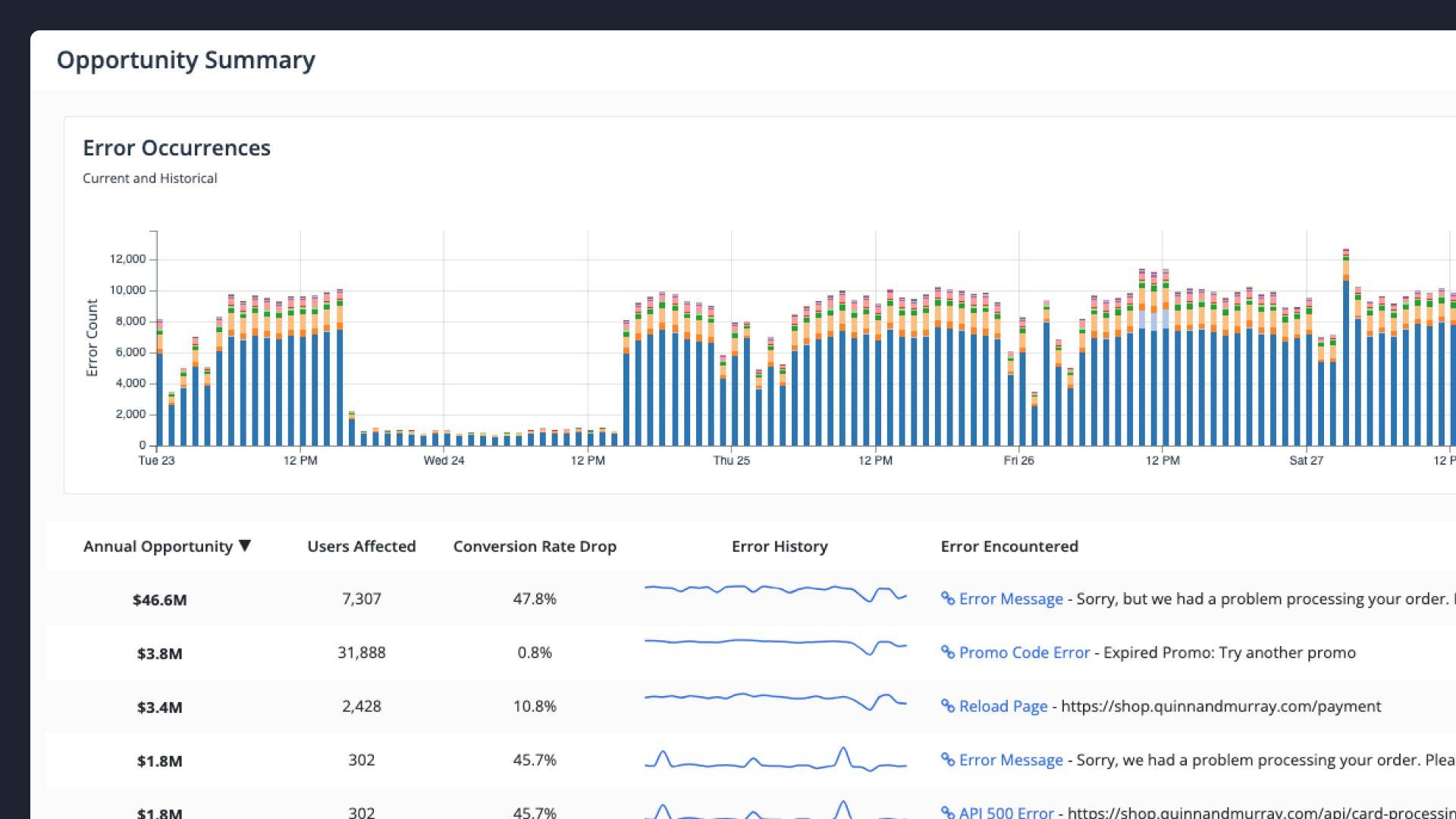Click the shop.quinnandmurray.com/payment URL text

[1221, 706]
